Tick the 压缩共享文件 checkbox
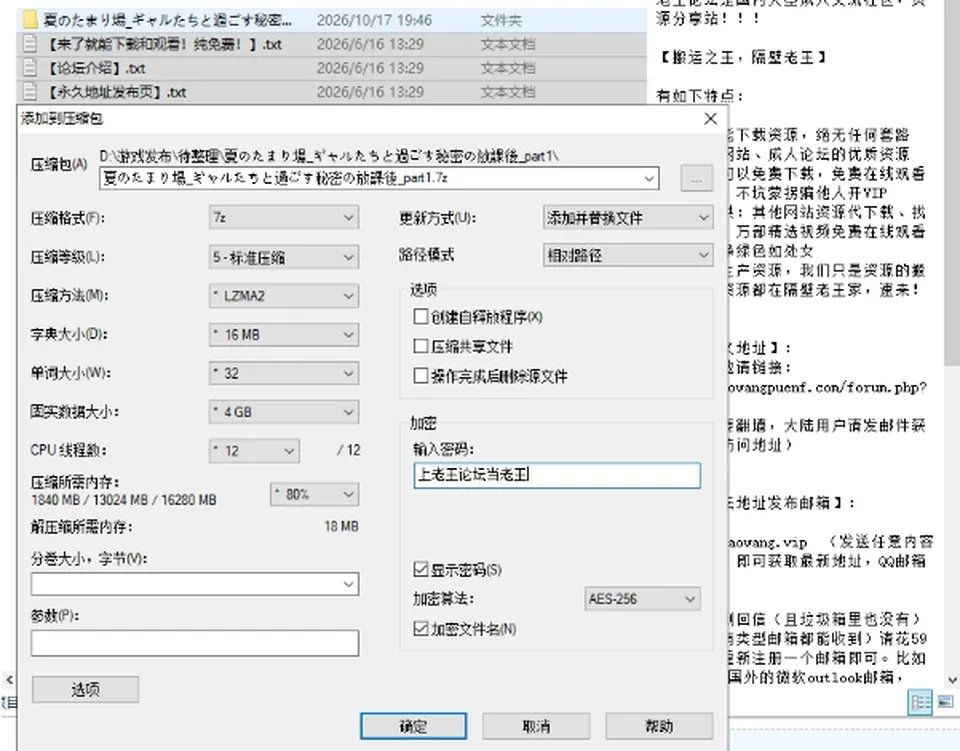This screenshot has width=960, height=751. click(421, 346)
